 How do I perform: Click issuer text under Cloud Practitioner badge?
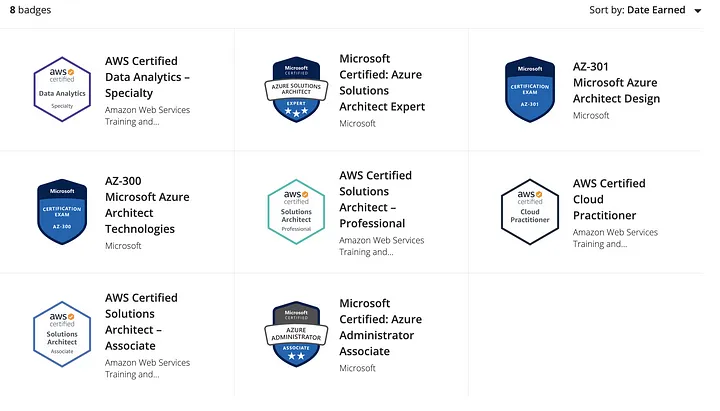pyautogui.click(x=615, y=238)
